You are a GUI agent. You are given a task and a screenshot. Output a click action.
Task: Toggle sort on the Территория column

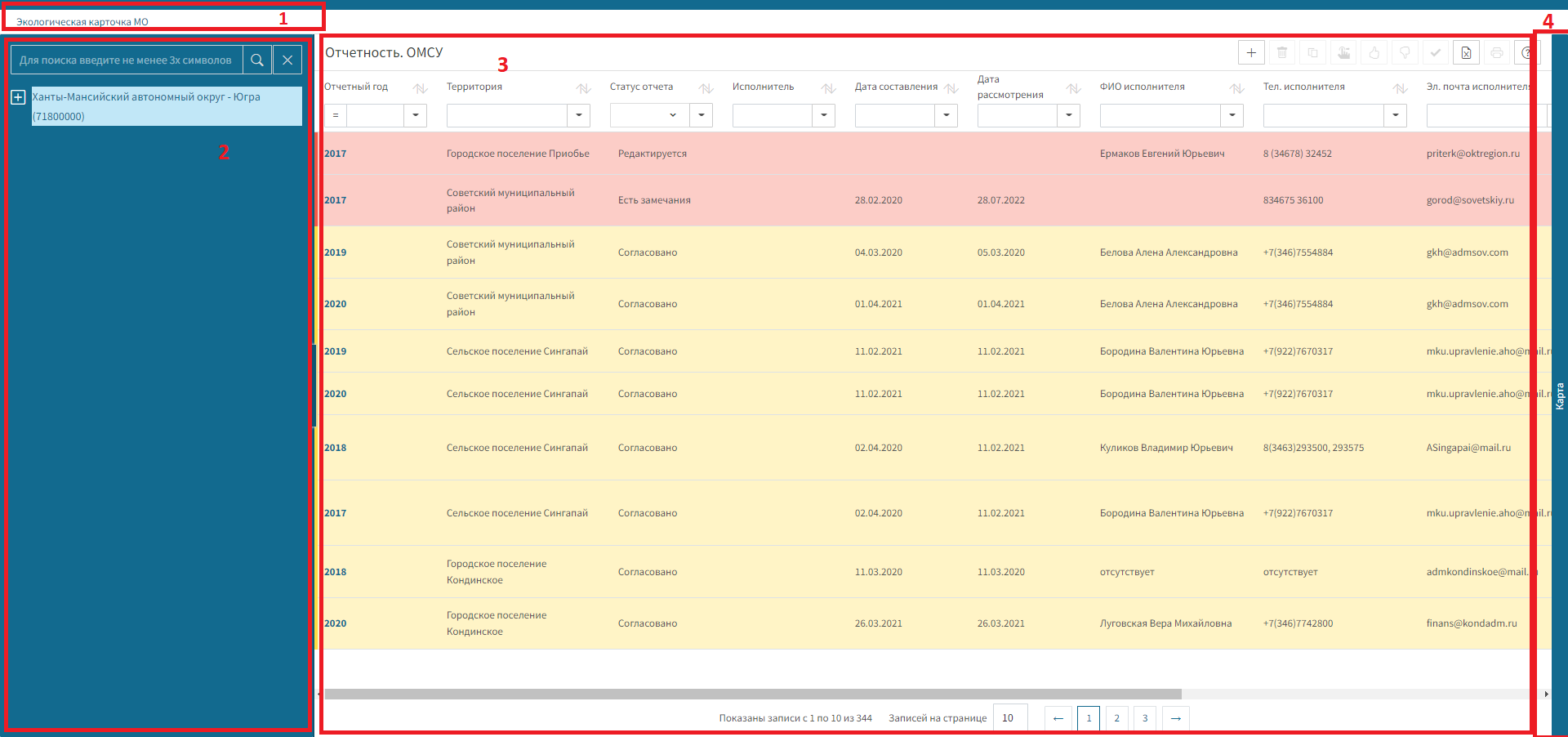(x=583, y=88)
